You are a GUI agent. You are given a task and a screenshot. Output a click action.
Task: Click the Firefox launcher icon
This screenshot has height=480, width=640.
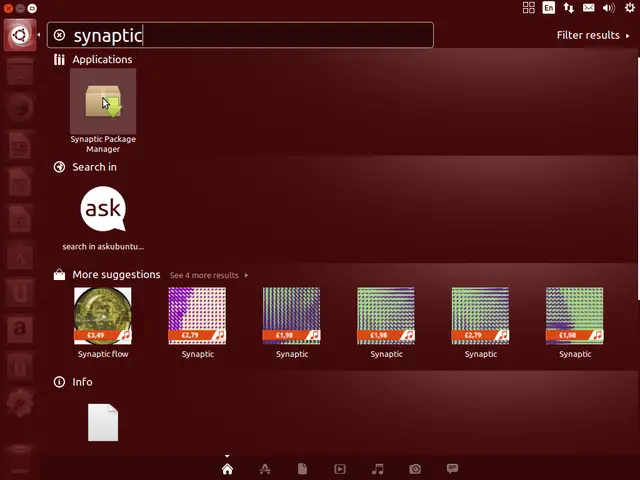(x=20, y=107)
